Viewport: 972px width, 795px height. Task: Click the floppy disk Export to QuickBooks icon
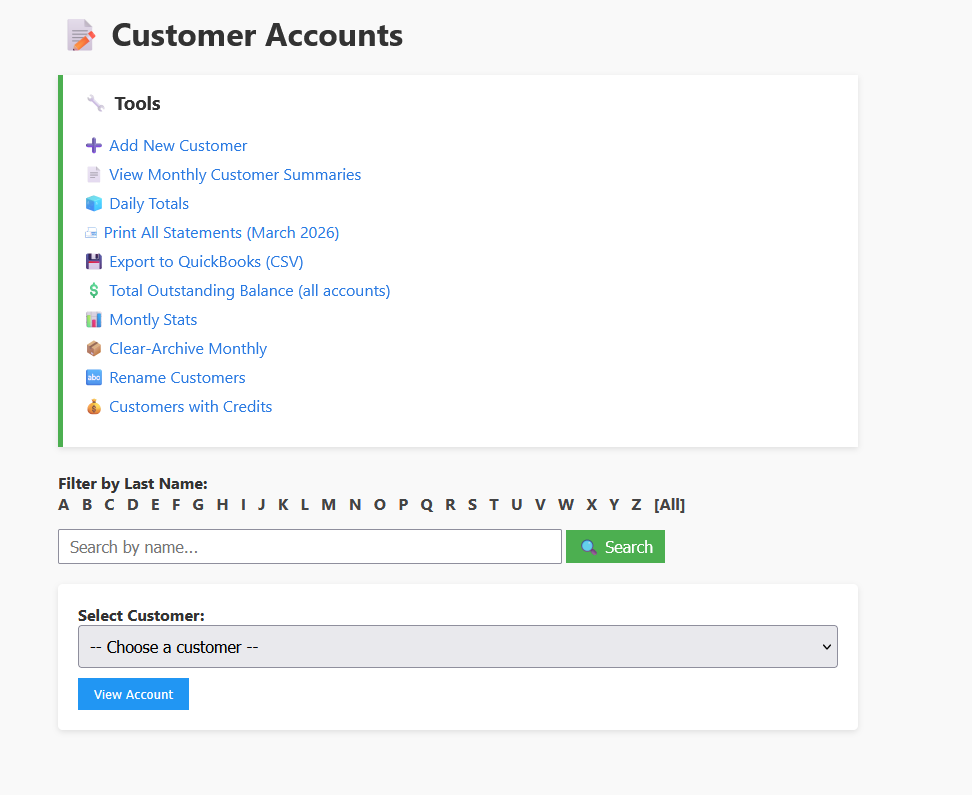click(x=94, y=262)
